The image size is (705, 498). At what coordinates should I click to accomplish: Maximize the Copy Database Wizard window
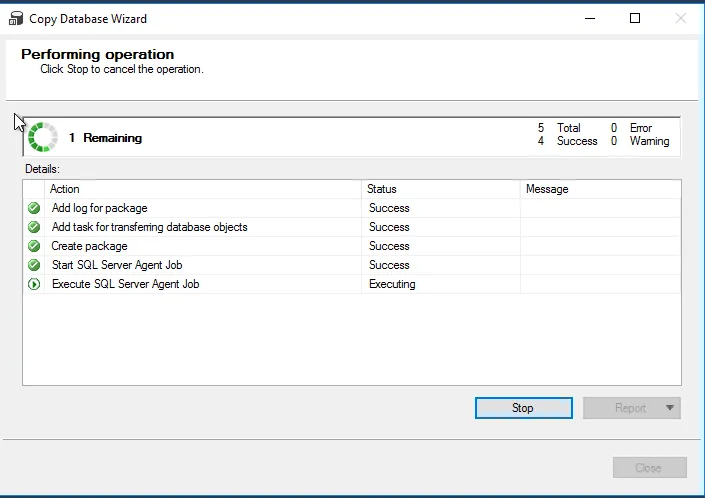click(x=634, y=18)
